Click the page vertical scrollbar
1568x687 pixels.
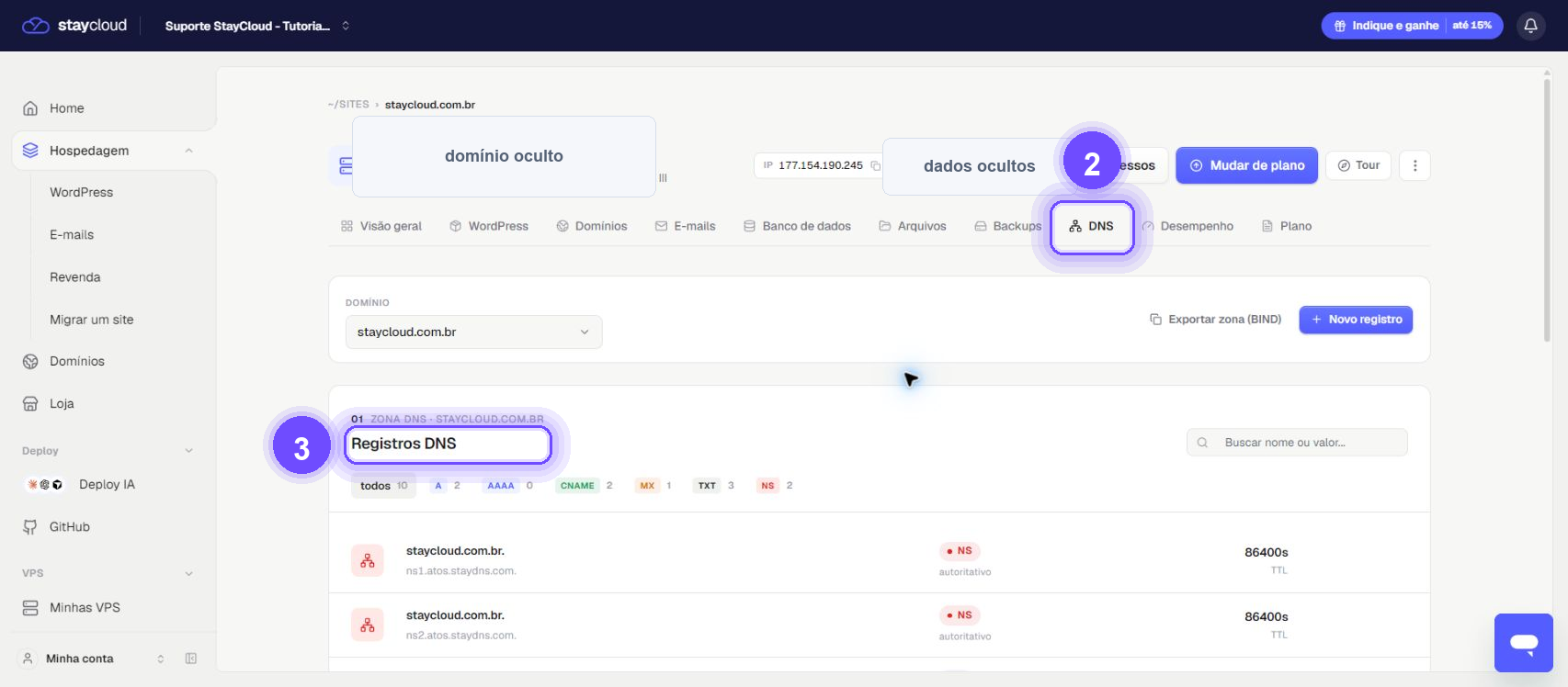pyautogui.click(x=1547, y=211)
